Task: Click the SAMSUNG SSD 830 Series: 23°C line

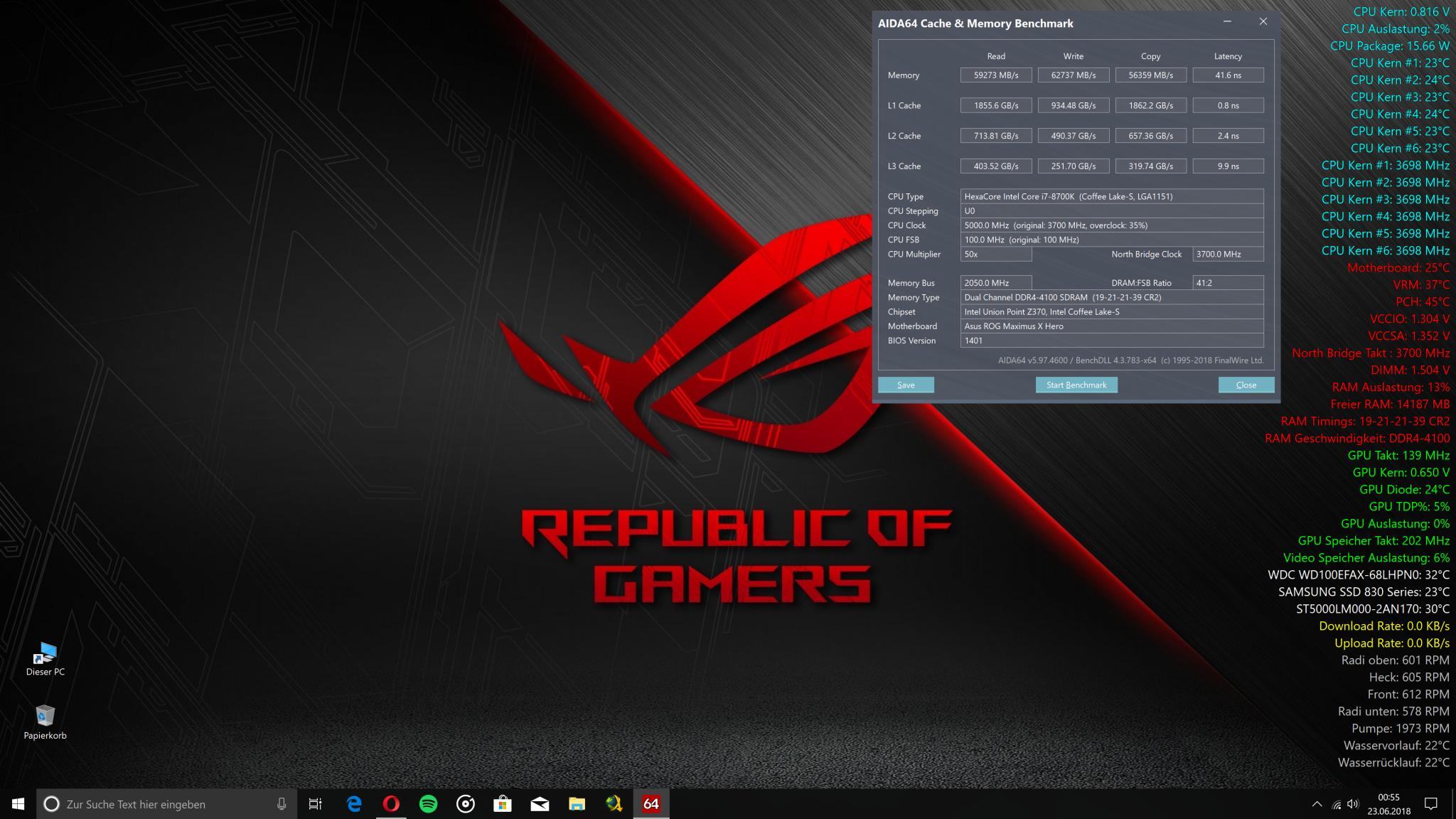Action: pyautogui.click(x=1364, y=591)
